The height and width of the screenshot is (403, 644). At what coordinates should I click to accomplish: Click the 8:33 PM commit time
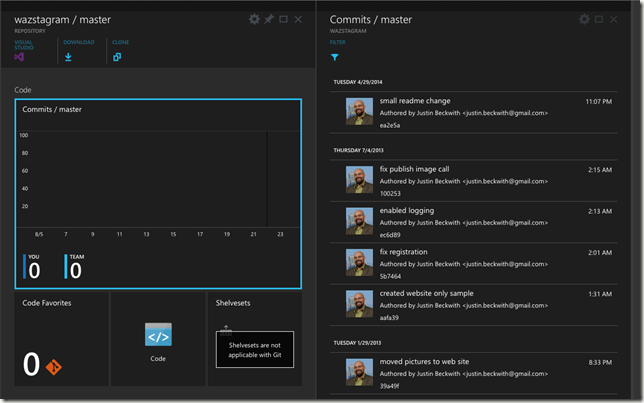click(600, 362)
